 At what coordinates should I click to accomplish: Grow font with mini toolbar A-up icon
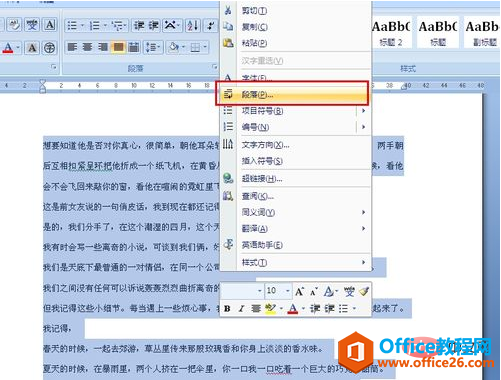coord(299,292)
